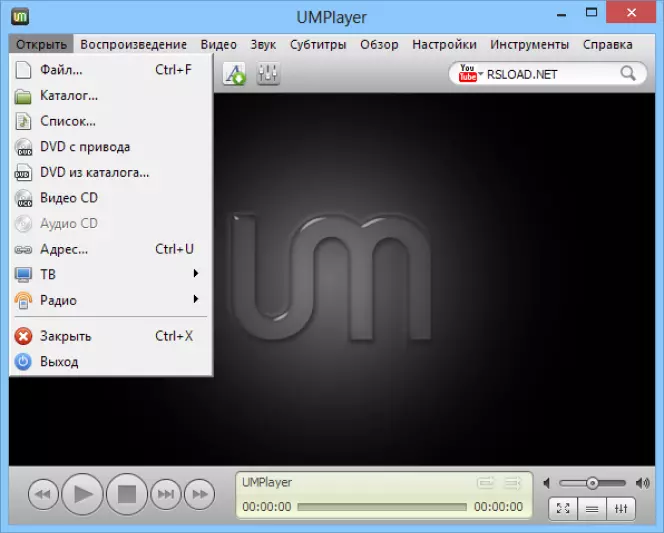Open the YouTube search source dropdown
The image size is (664, 533).
coord(470,74)
